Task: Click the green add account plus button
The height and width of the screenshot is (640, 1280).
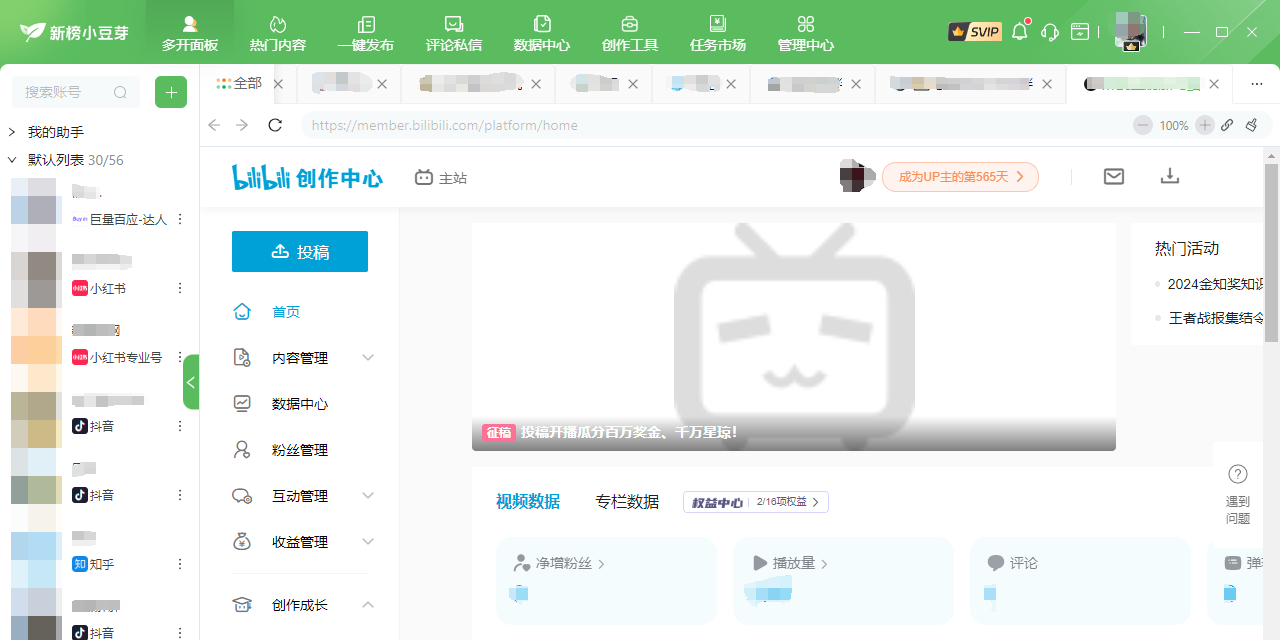Action: coord(171,92)
